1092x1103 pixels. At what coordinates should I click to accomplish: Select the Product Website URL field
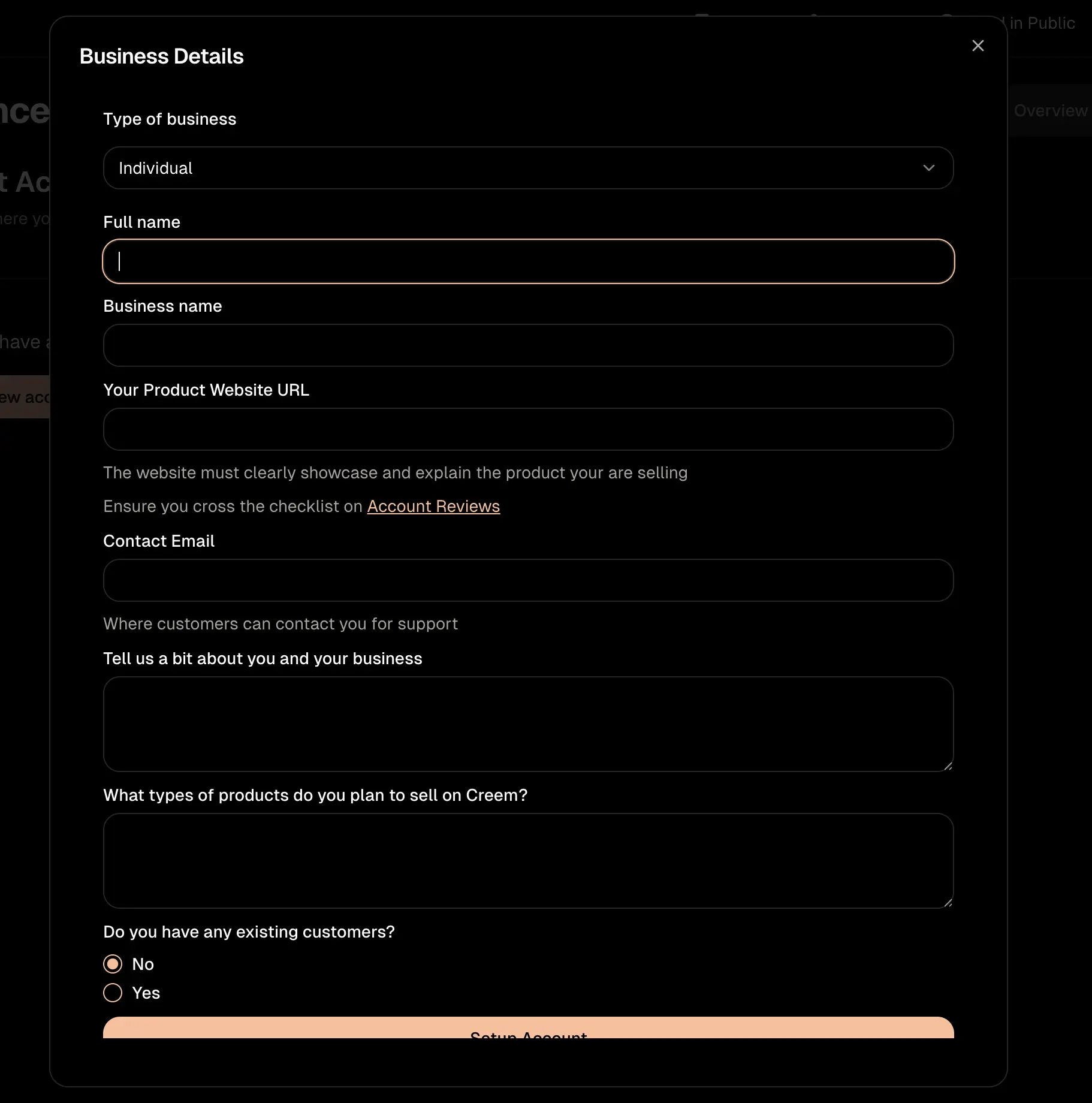[527, 429]
